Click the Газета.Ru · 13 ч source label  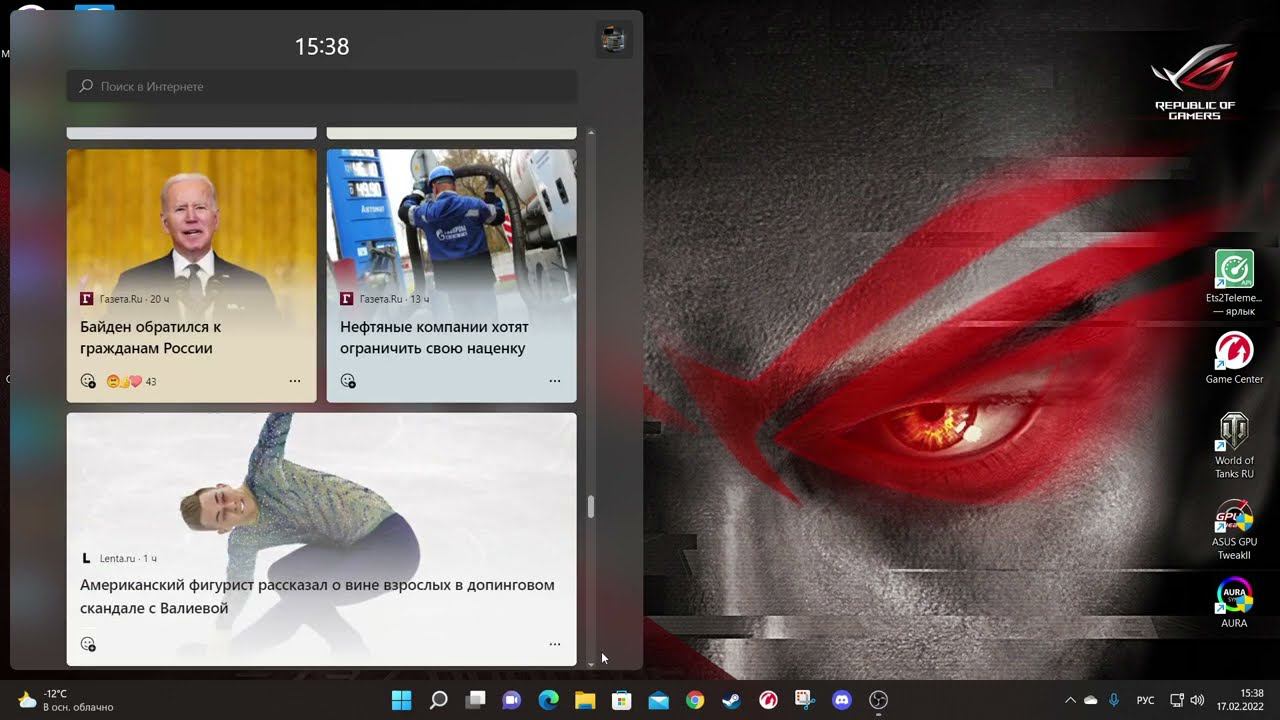point(385,299)
